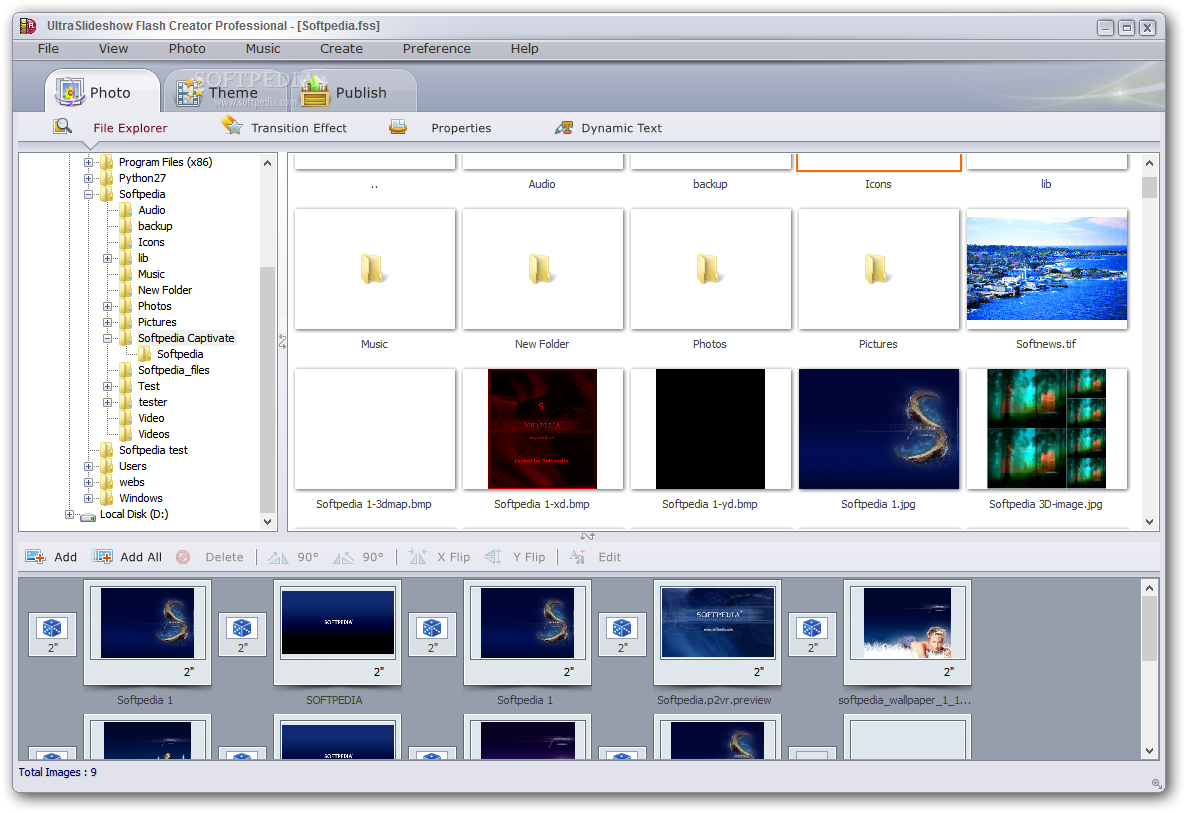Image resolution: width=1186 pixels, height=813 pixels.
Task: Collapse the Softpedia Captivate node
Action: click(107, 339)
